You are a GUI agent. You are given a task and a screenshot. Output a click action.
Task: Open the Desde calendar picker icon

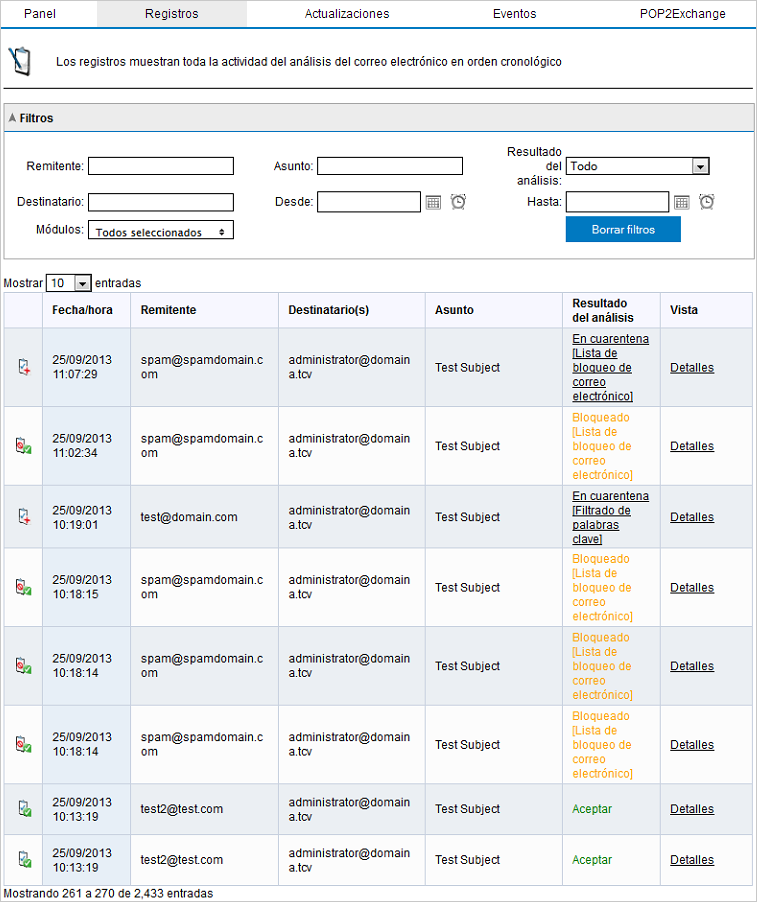(x=433, y=202)
